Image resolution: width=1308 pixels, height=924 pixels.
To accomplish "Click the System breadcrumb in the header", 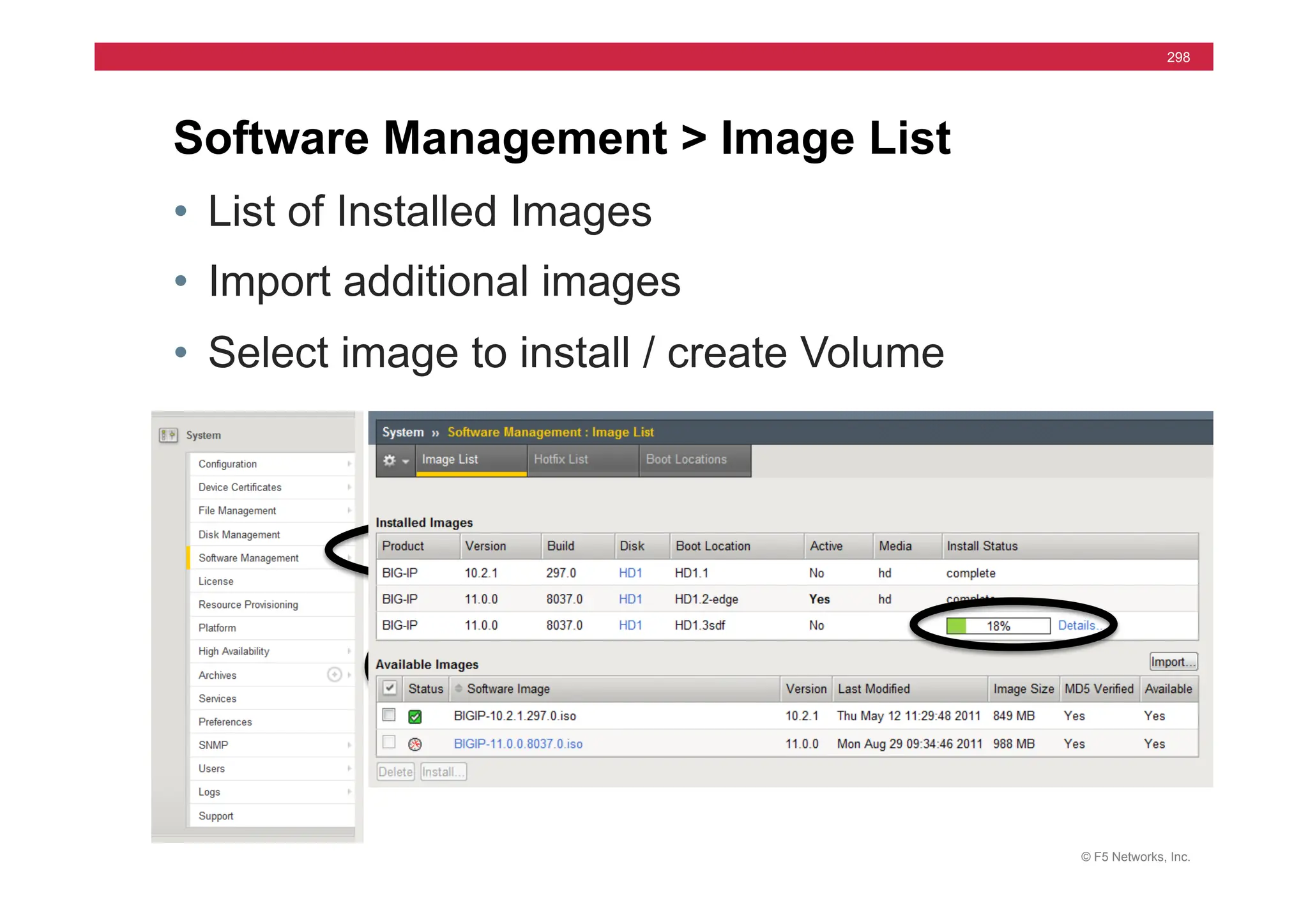I will (x=403, y=432).
